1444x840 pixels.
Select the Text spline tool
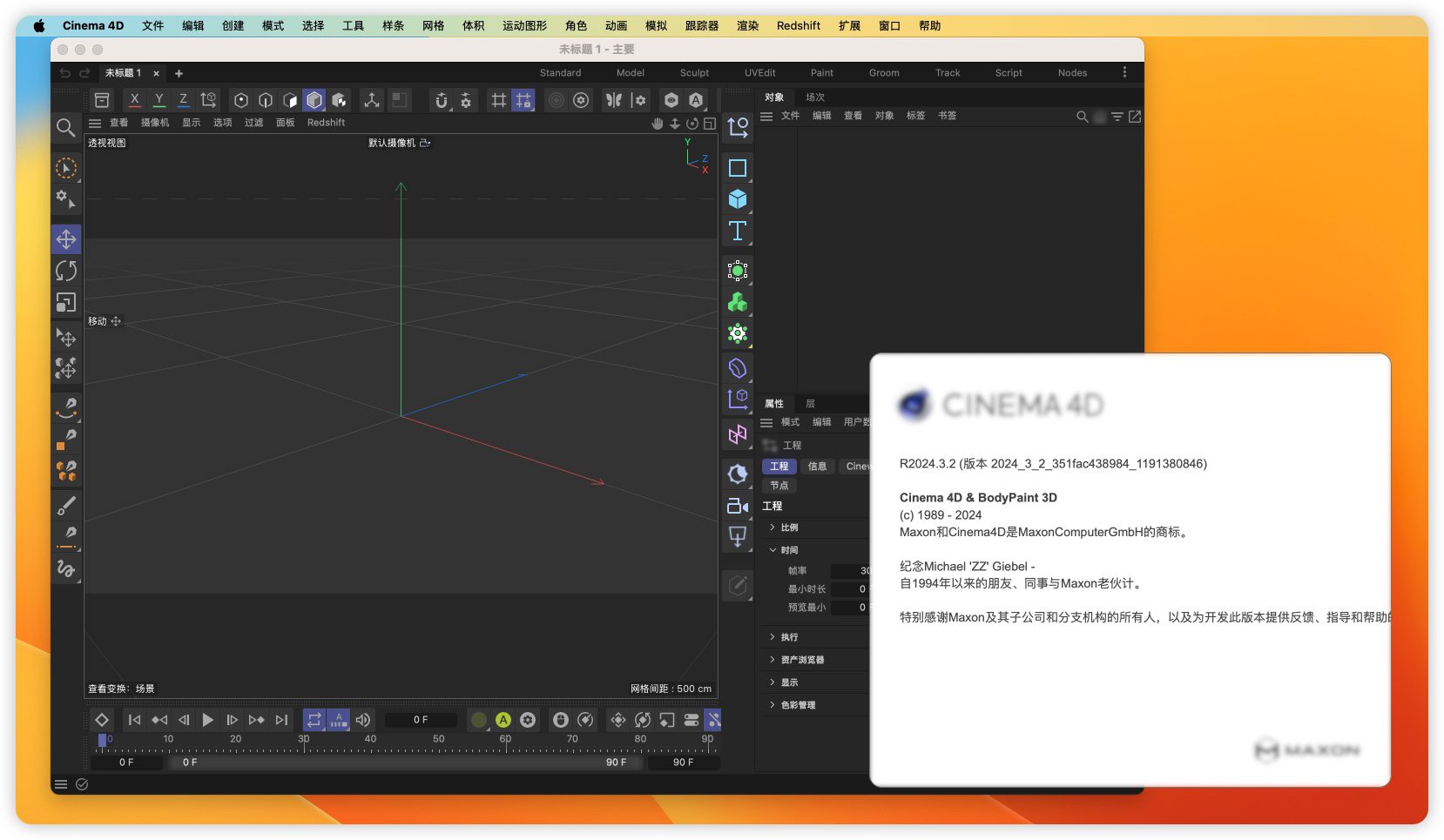click(738, 231)
